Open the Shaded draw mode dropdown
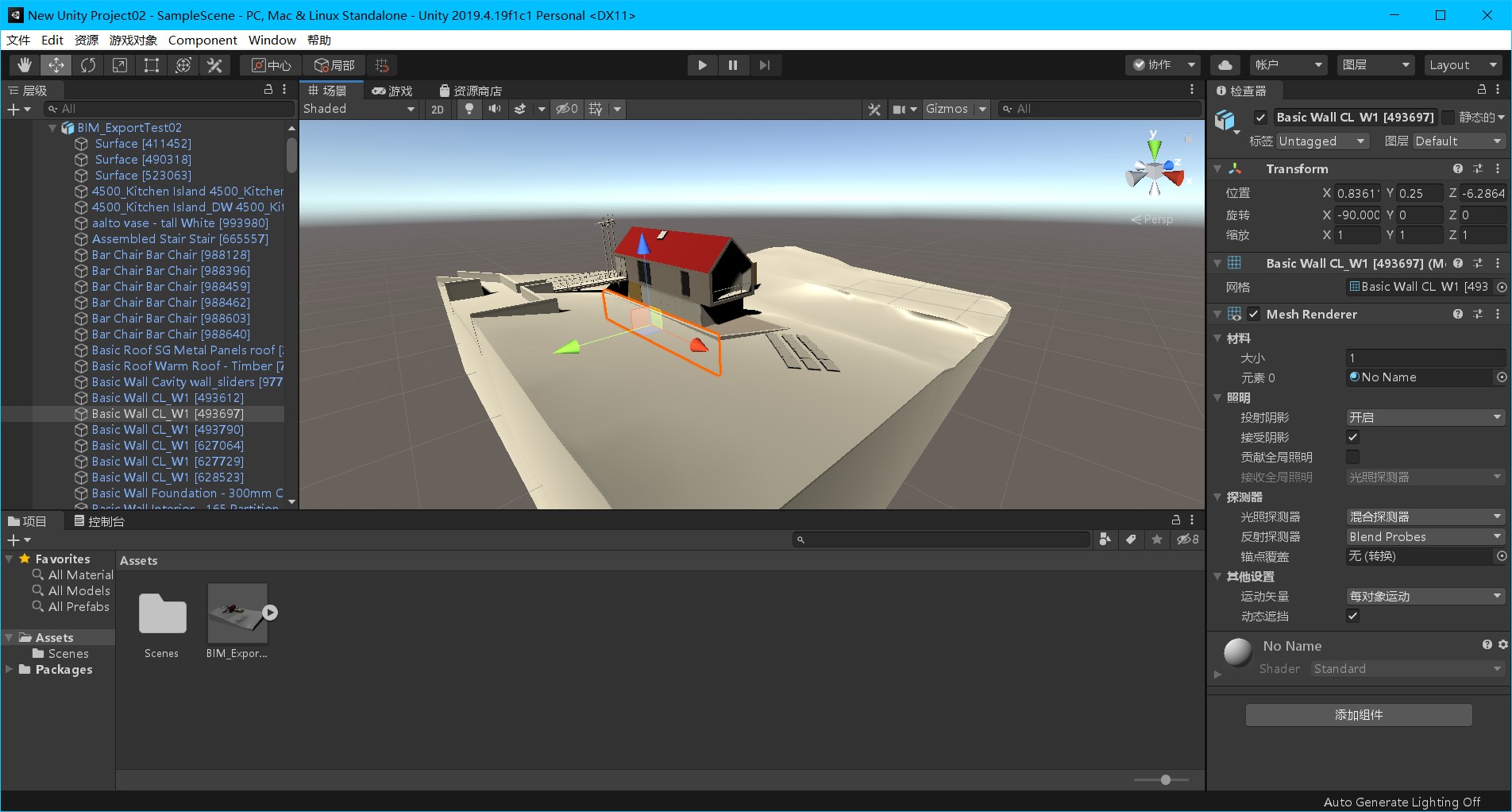 pos(359,109)
